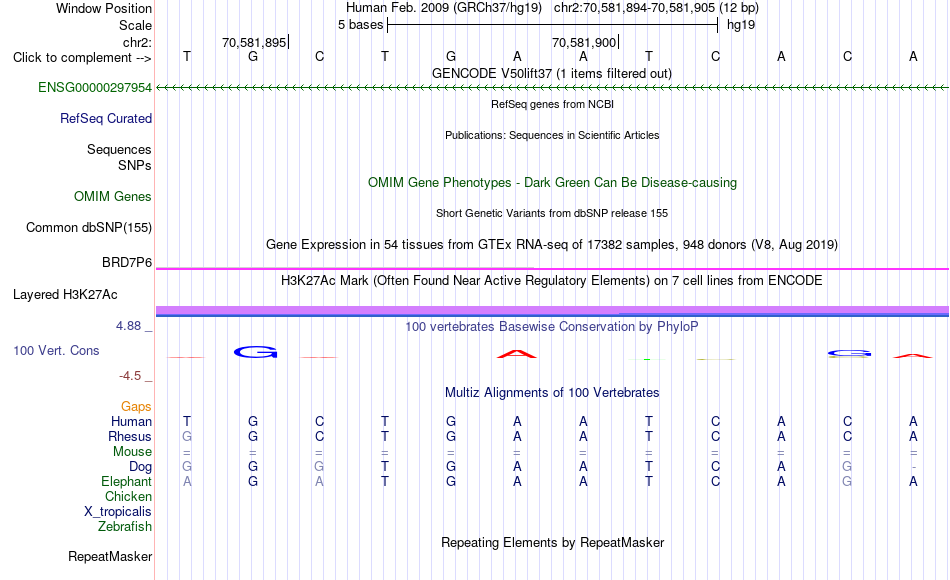Select the RepeatMasker track label
The height and width of the screenshot is (580, 950).
coord(110,556)
